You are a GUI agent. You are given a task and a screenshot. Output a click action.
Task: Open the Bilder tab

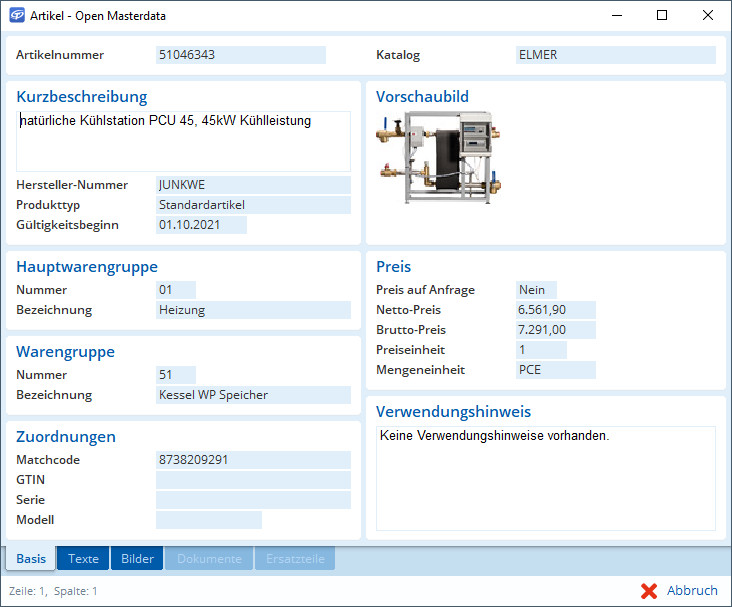[x=137, y=559]
